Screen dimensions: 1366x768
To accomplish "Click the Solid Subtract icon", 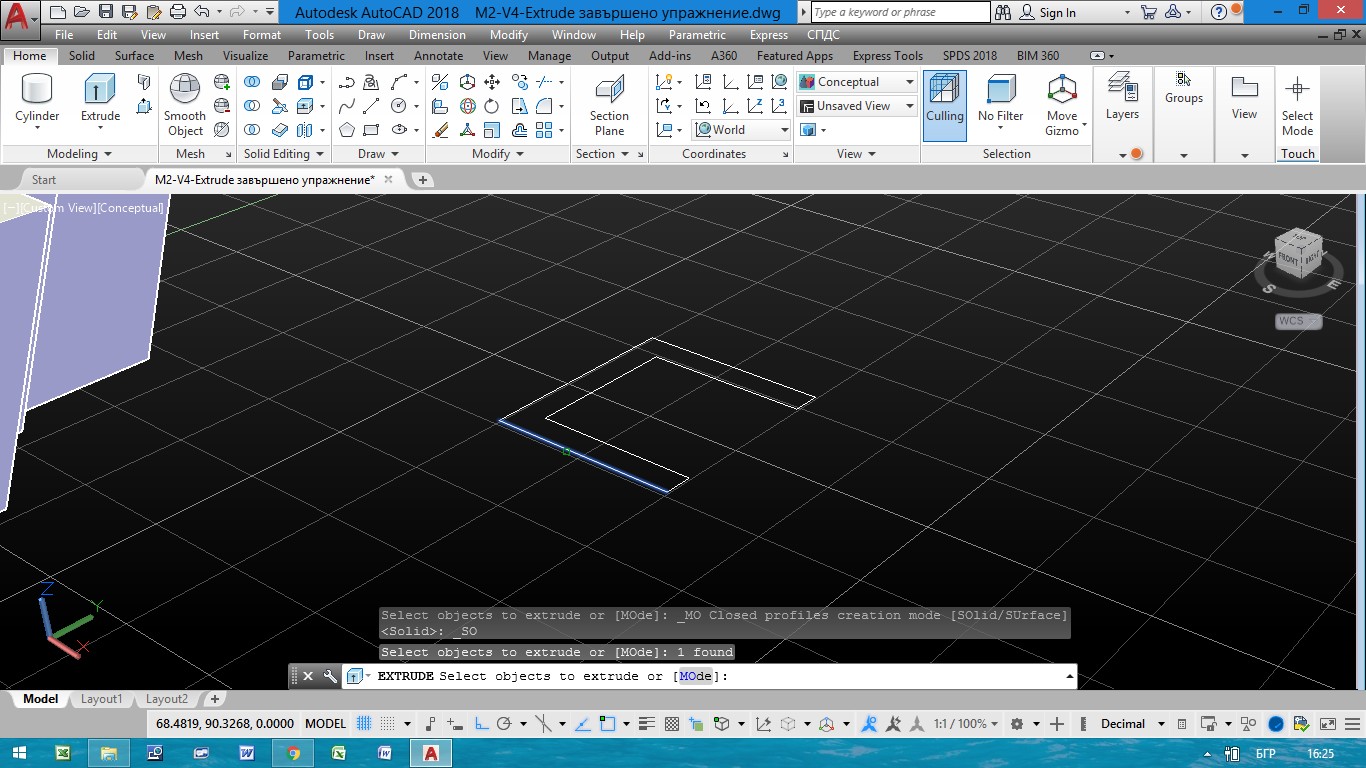I will tap(253, 106).
